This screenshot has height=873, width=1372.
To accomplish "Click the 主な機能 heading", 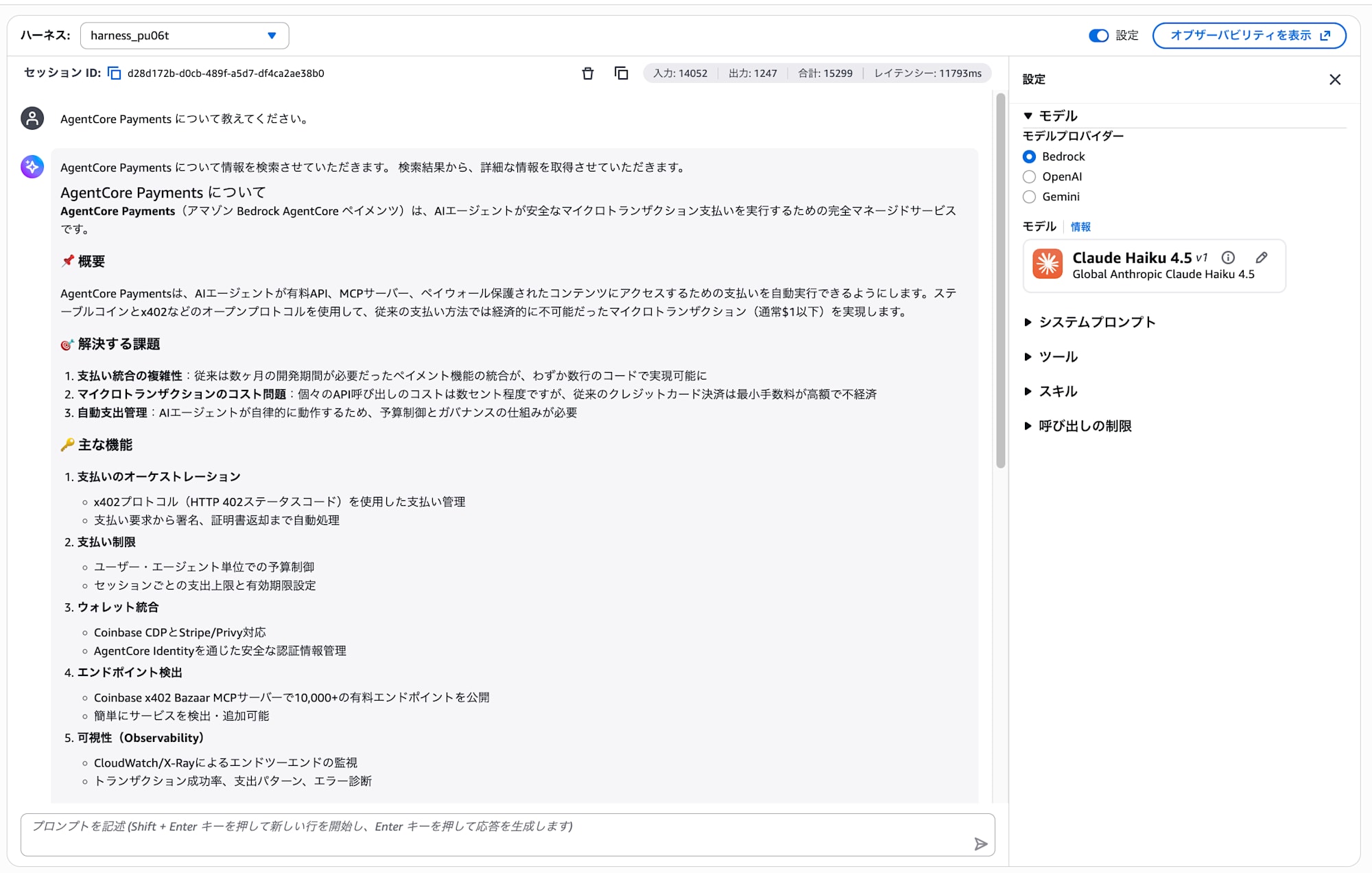I will (x=105, y=445).
